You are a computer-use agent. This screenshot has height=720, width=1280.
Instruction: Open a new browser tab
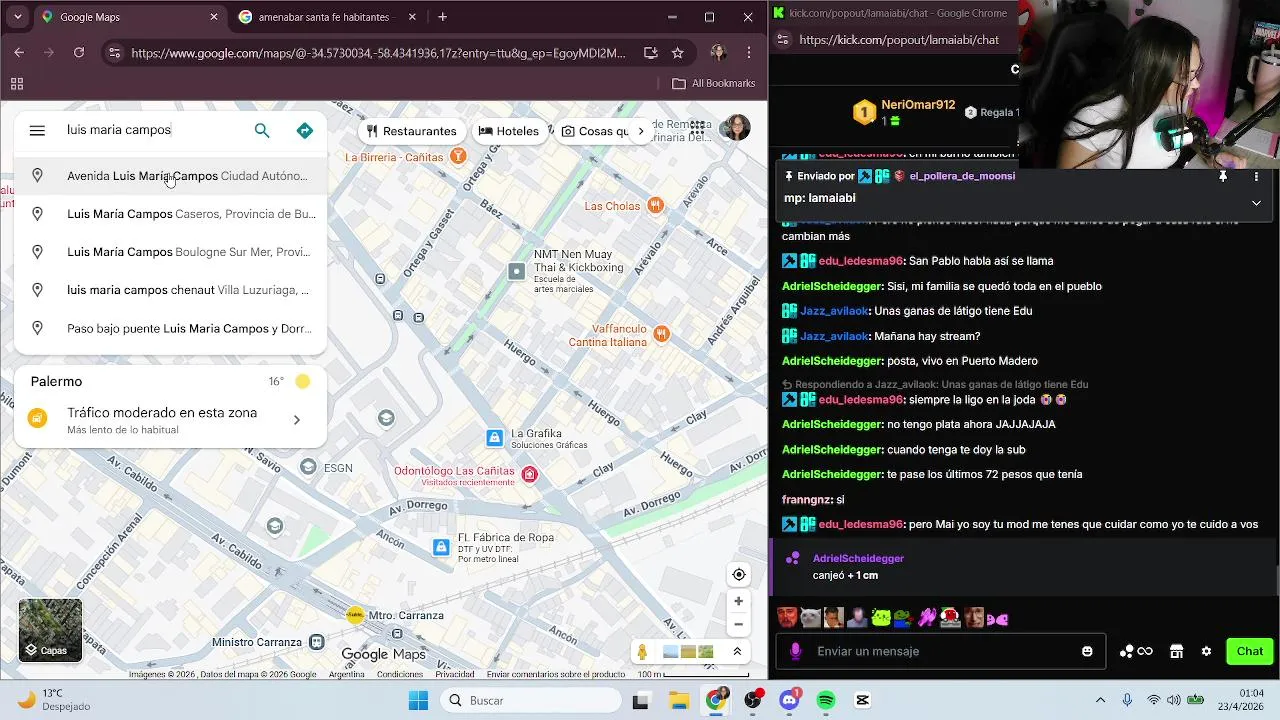click(x=443, y=17)
